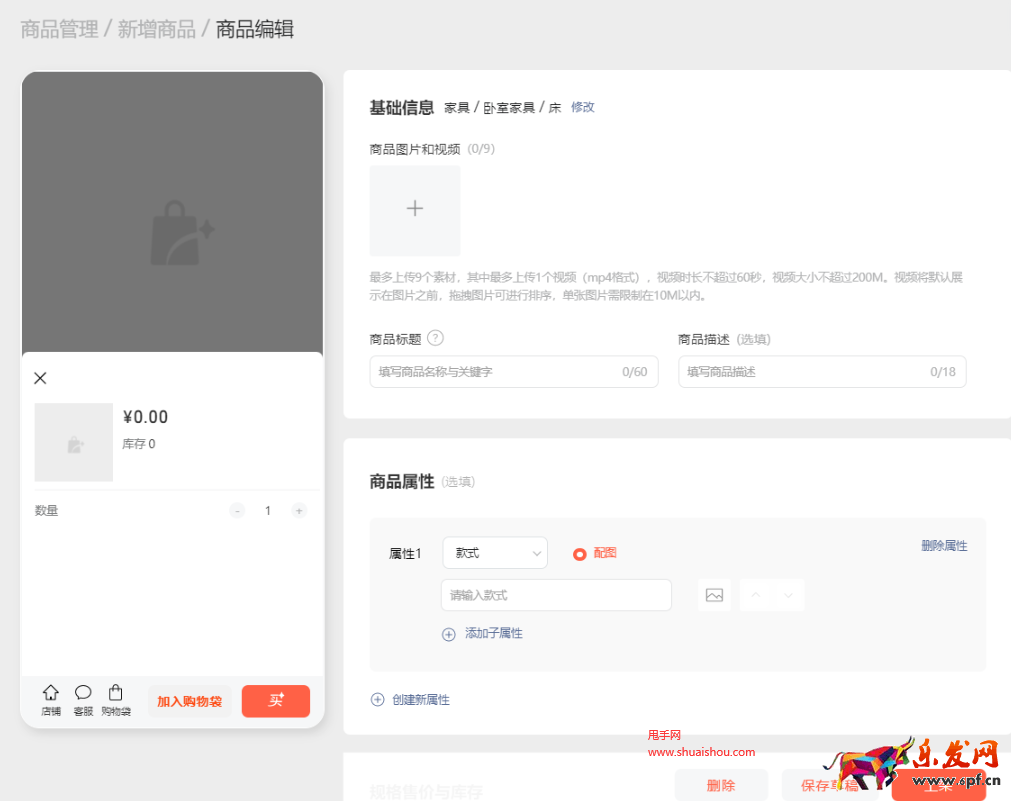Increase quantity with the plus stepper
Viewport: 1011px width, 801px height.
(298, 510)
